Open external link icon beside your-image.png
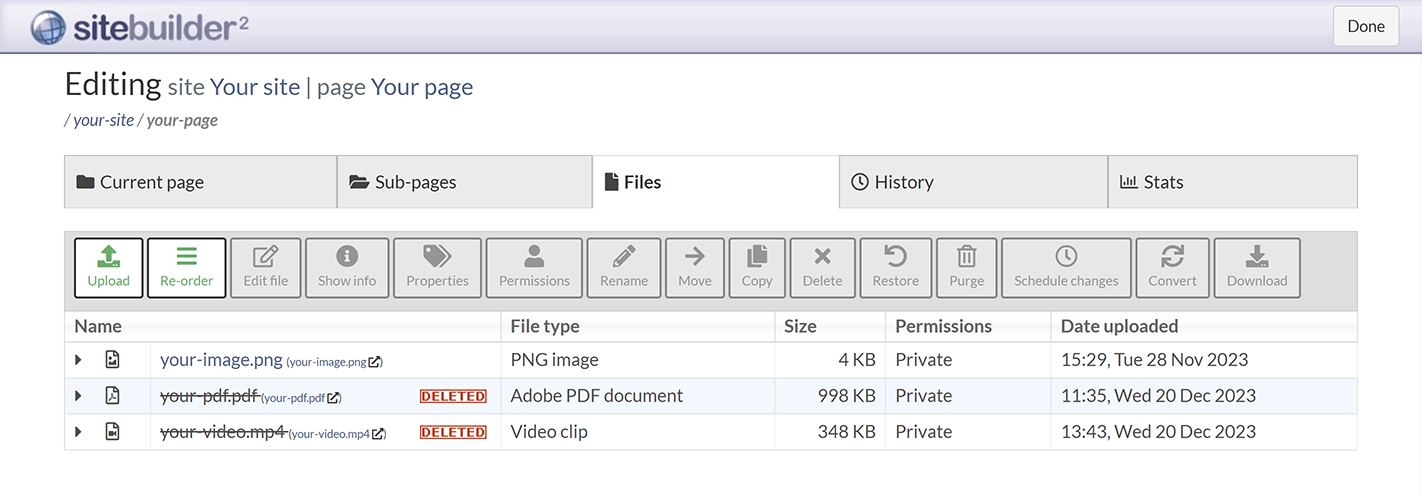 [375, 362]
